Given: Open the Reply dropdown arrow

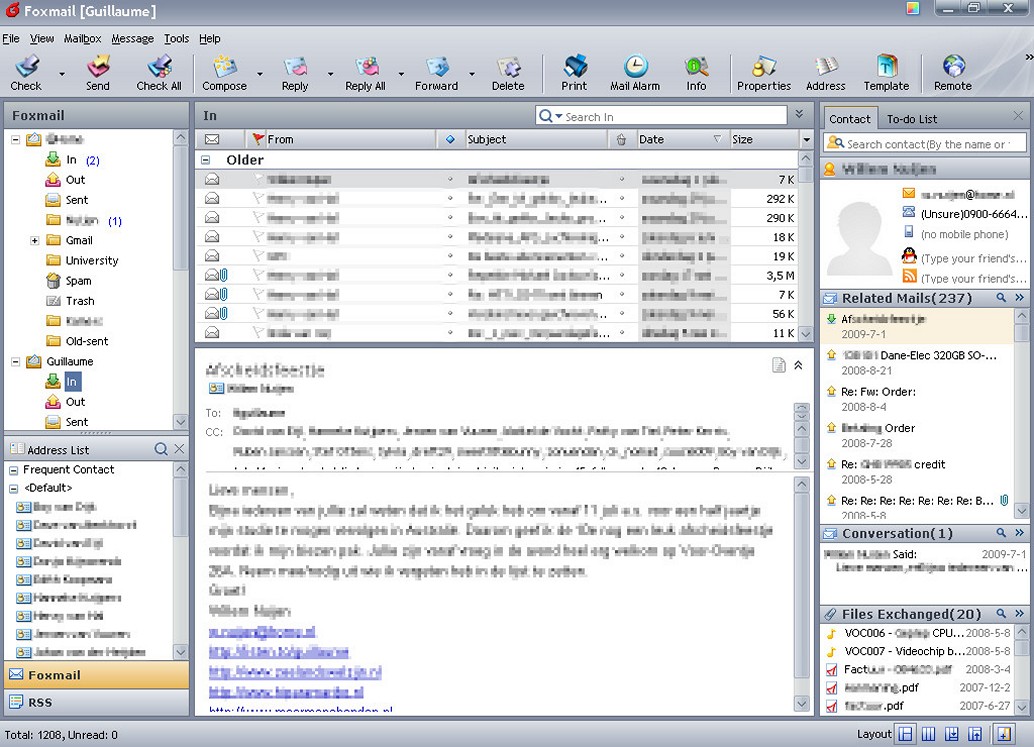Looking at the screenshot, I should click(x=330, y=73).
